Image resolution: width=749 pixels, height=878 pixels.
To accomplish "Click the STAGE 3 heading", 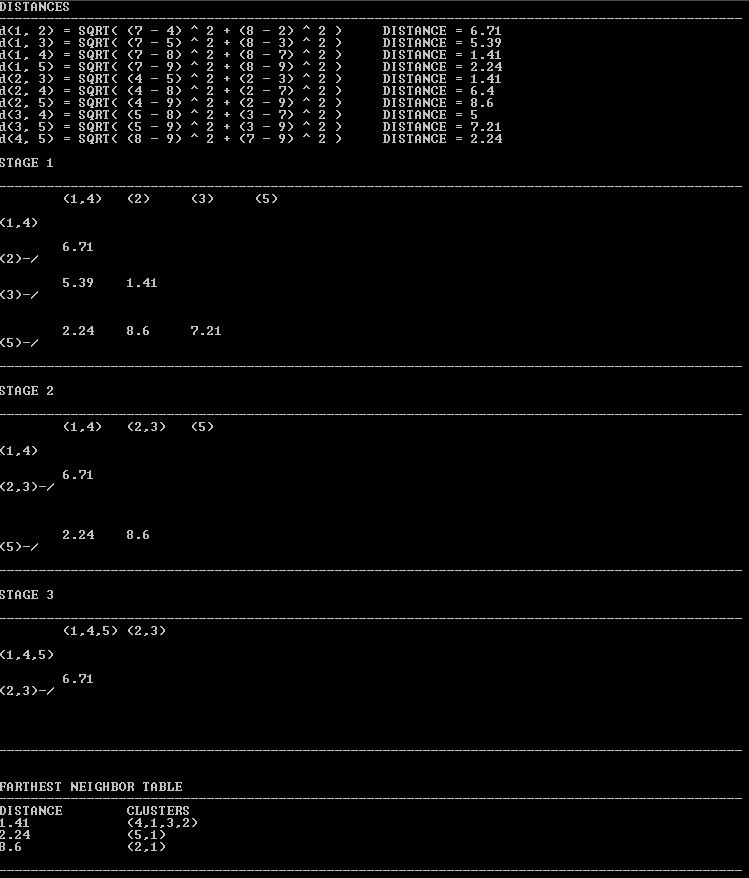I will (x=27, y=595).
